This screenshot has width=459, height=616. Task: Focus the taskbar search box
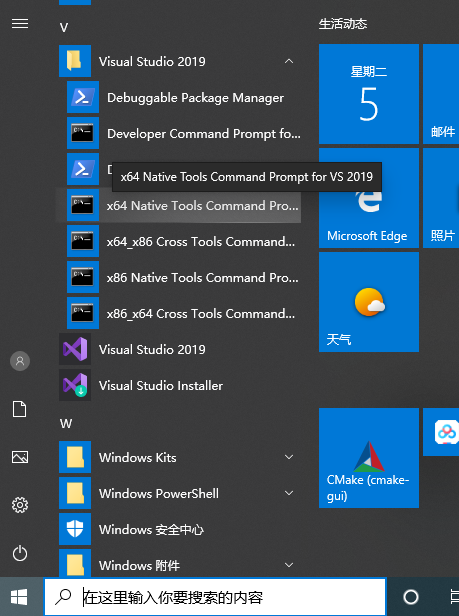215,597
